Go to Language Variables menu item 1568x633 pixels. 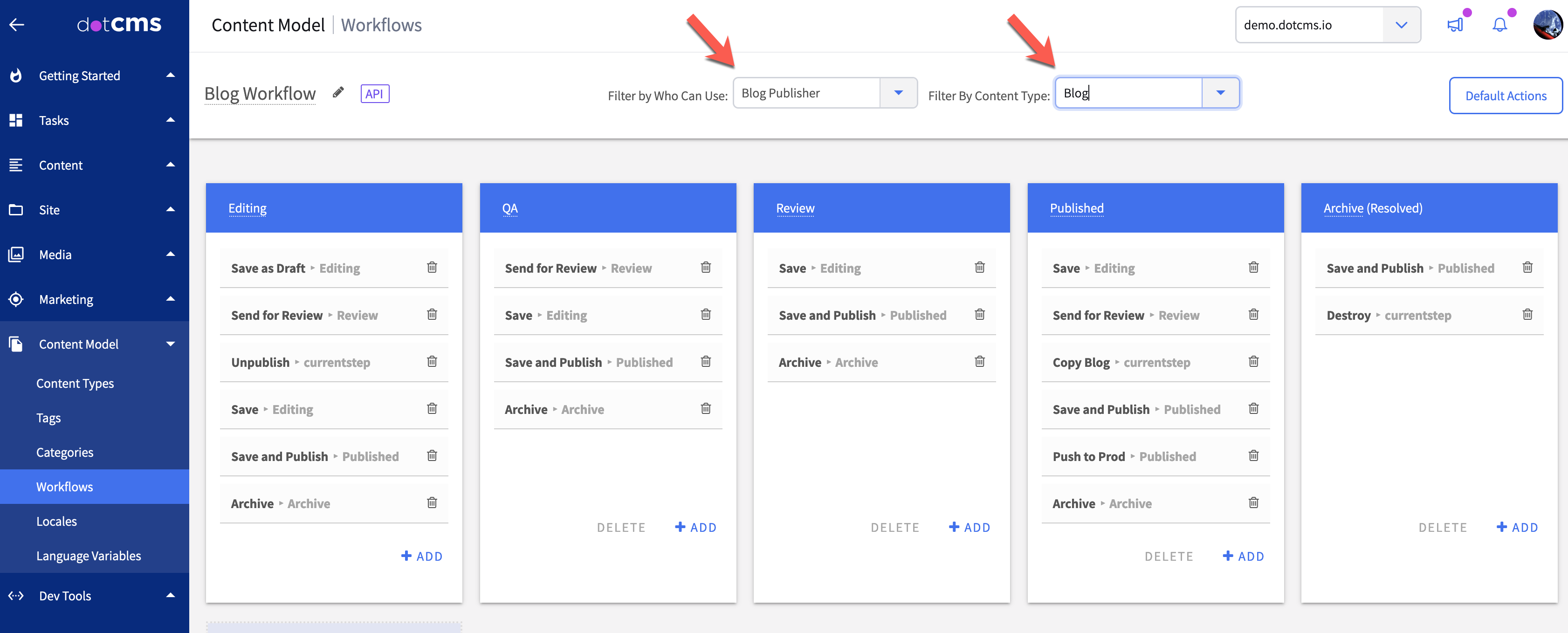[x=88, y=556]
